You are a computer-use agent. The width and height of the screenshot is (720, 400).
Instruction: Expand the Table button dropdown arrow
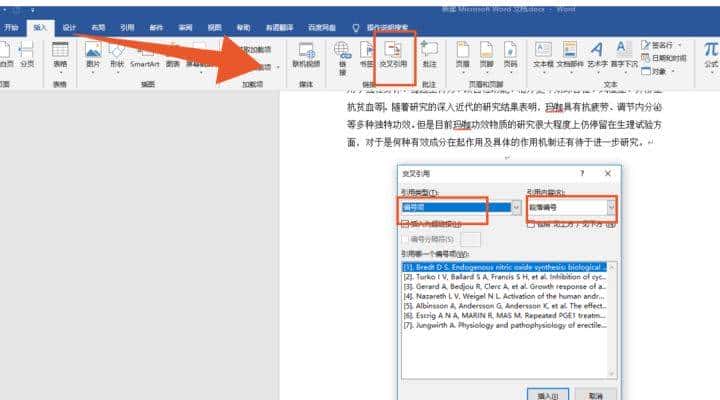[60, 73]
